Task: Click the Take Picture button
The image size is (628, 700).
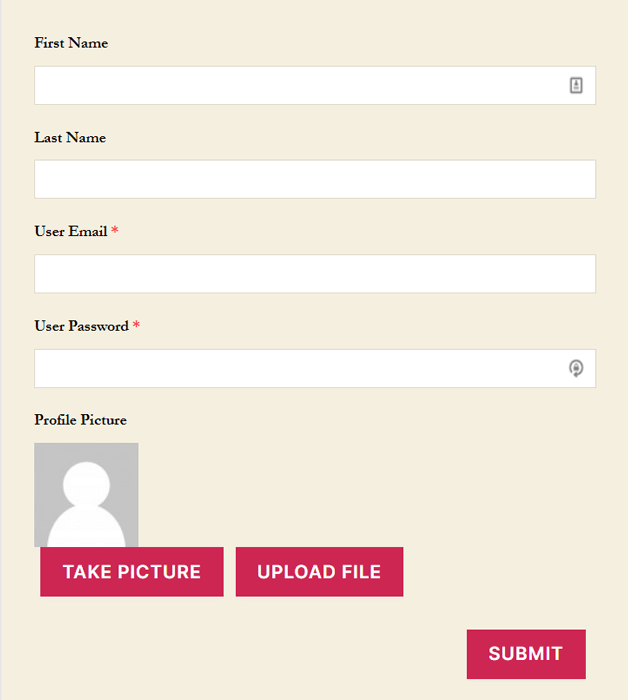Action: click(x=132, y=571)
